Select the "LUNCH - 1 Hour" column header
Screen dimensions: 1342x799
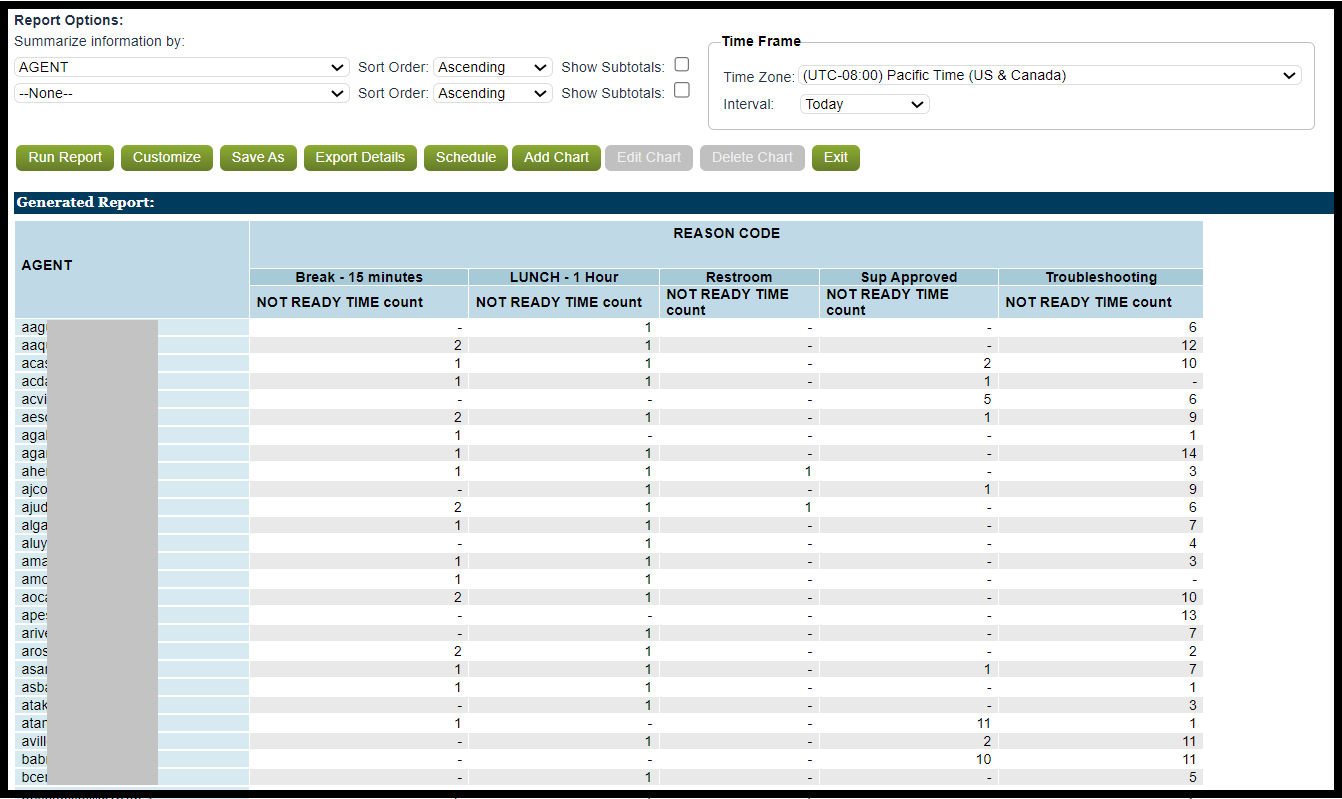pyautogui.click(x=564, y=277)
